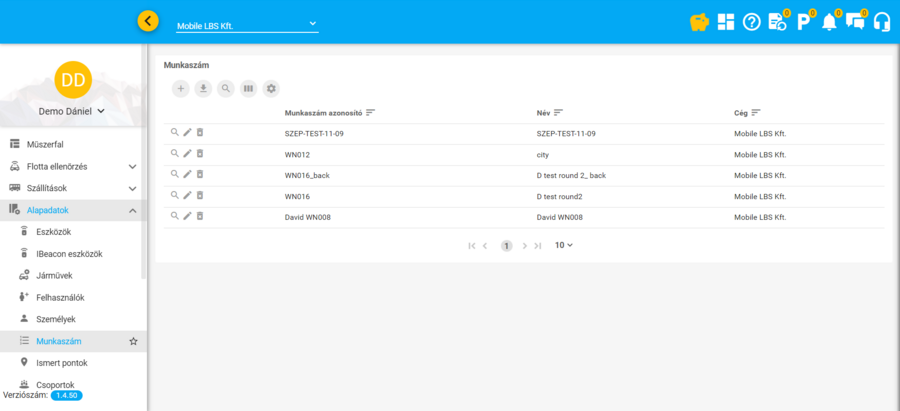Edit the WN012 row with pencil icon
900x411 pixels.
[x=187, y=154]
